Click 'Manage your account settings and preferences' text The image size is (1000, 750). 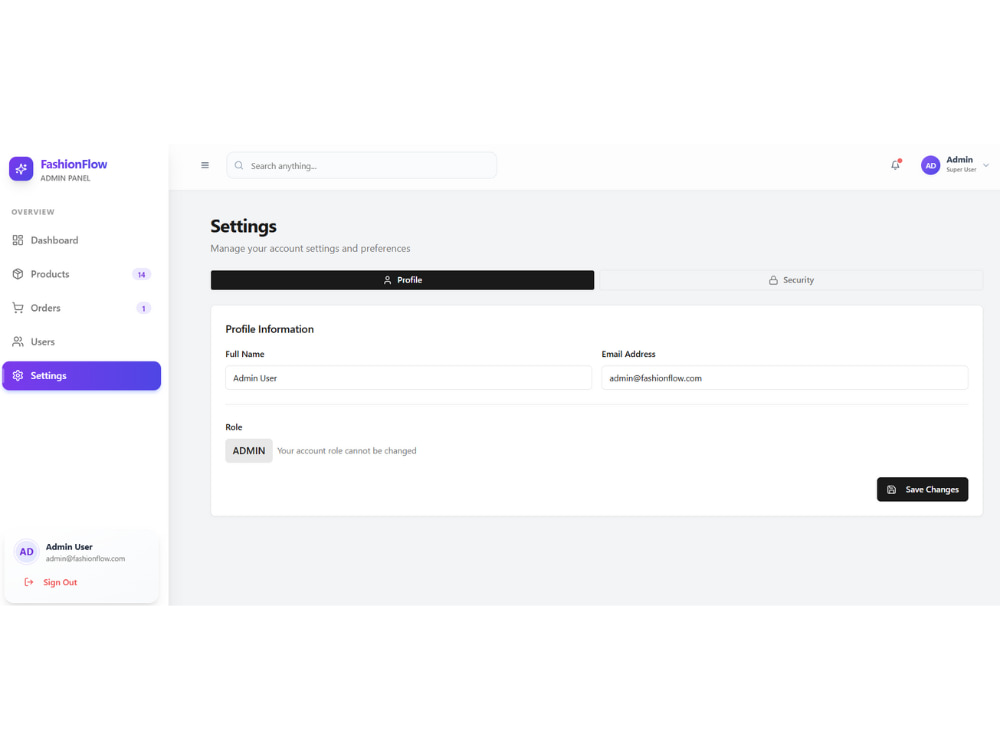pos(311,249)
